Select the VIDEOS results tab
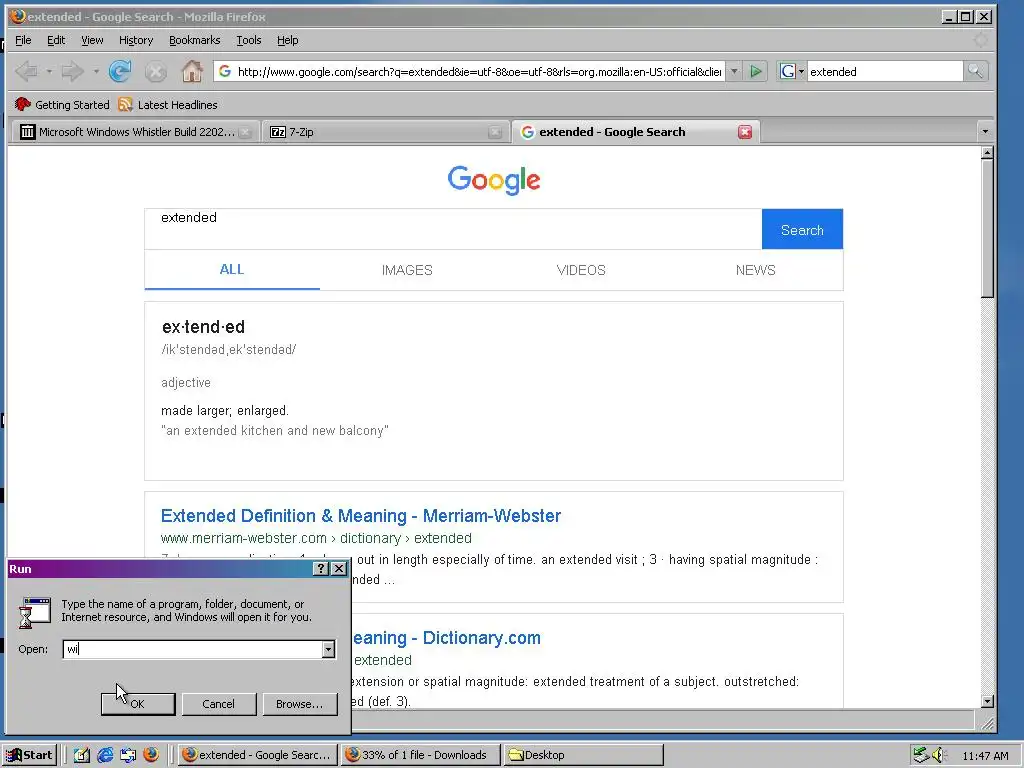The width and height of the screenshot is (1024, 768). click(581, 270)
